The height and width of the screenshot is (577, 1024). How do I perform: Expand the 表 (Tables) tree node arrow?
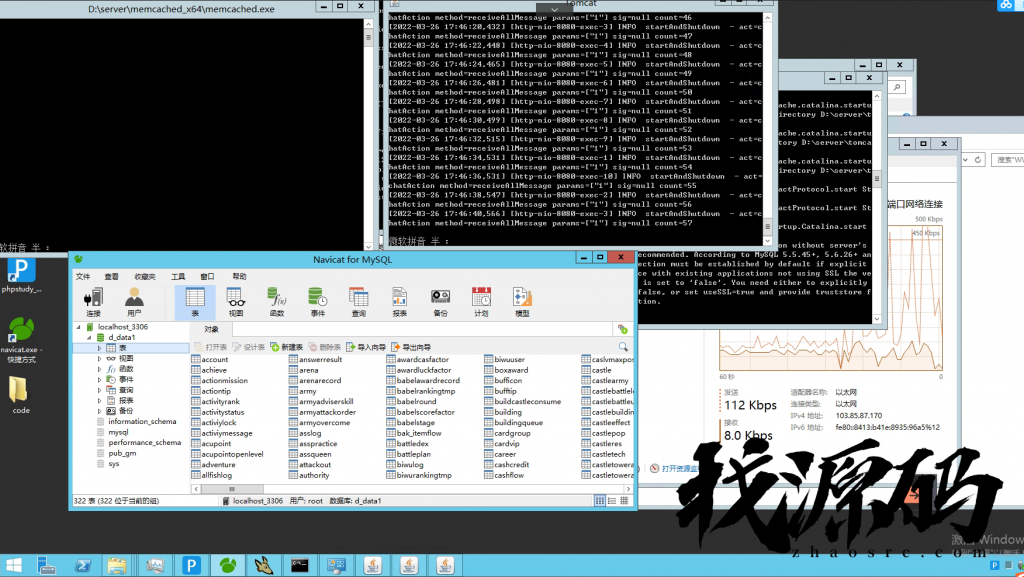99,348
